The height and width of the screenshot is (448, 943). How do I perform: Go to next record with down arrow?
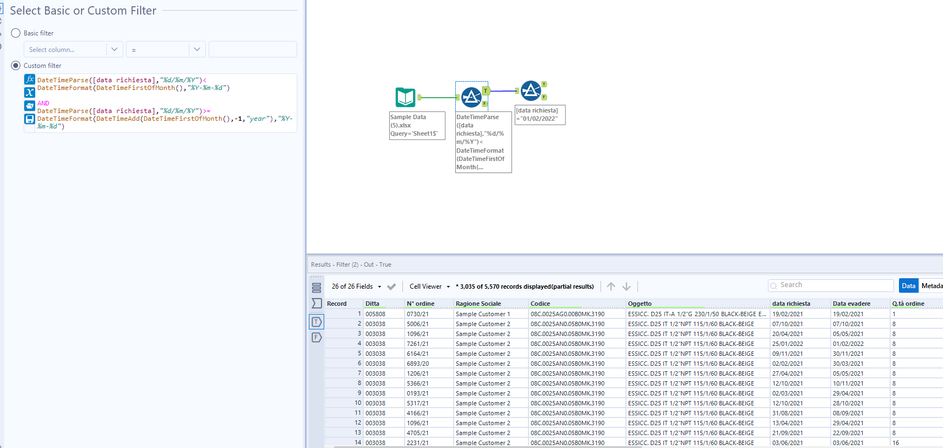[626, 286]
